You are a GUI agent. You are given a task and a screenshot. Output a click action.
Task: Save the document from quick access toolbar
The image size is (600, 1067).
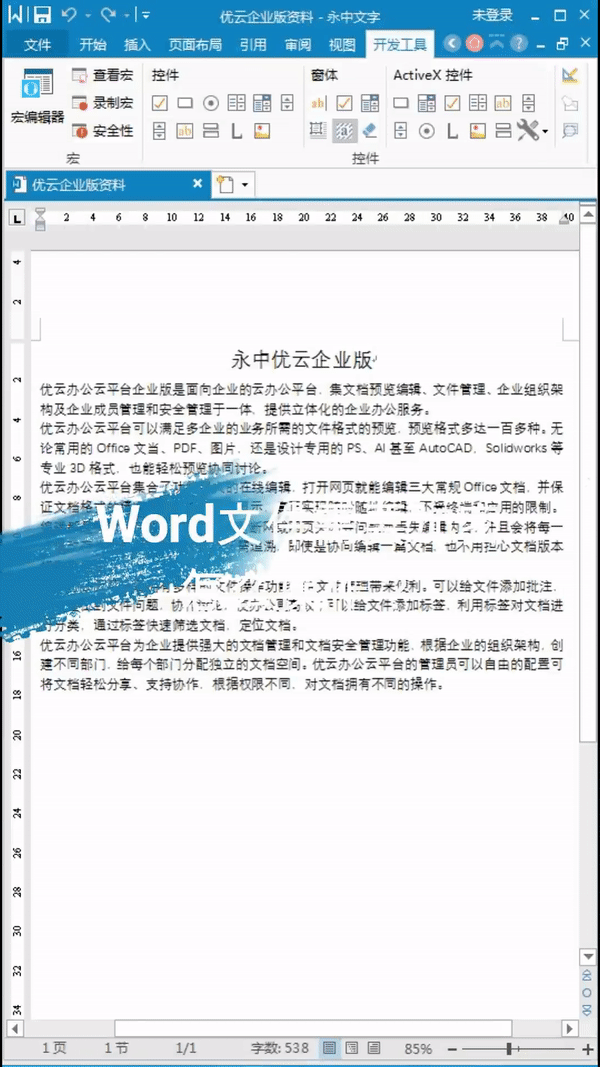(x=42, y=15)
